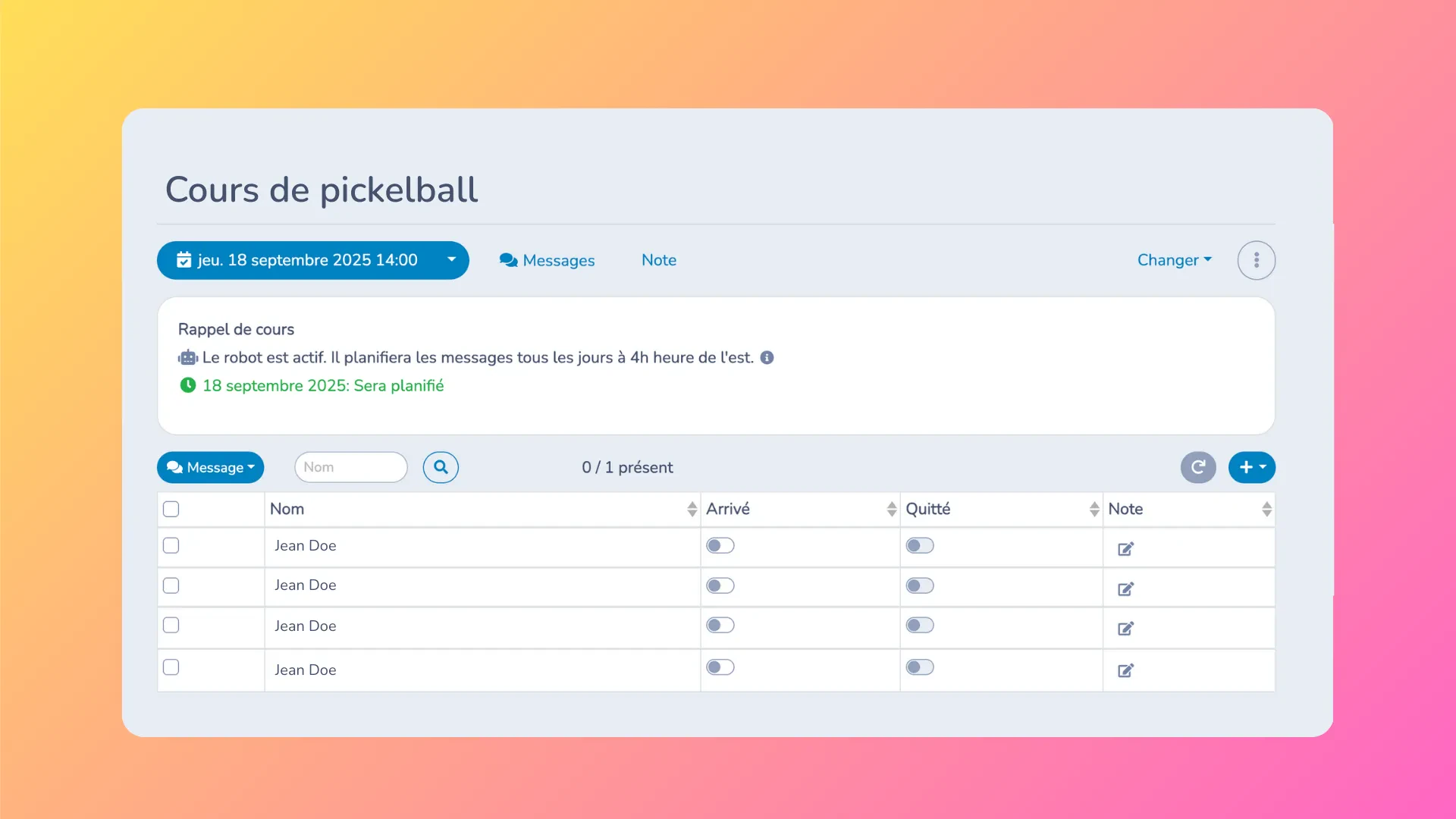Screen dimensions: 1456x819
Task: Click the green clock icon beside 18 septembre
Action: [x=188, y=385]
